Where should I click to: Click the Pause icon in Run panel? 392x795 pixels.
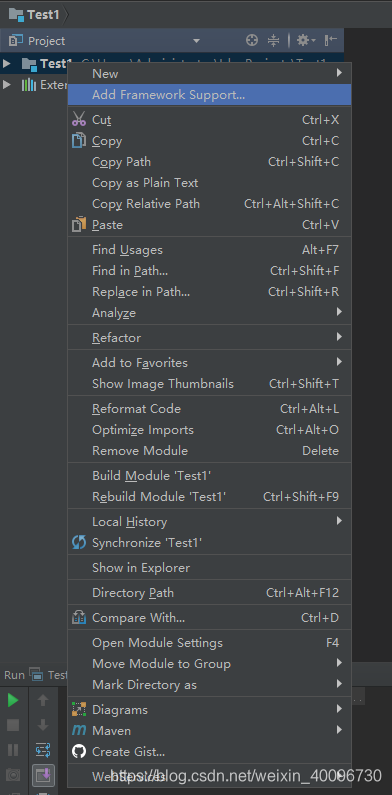coord(13,750)
